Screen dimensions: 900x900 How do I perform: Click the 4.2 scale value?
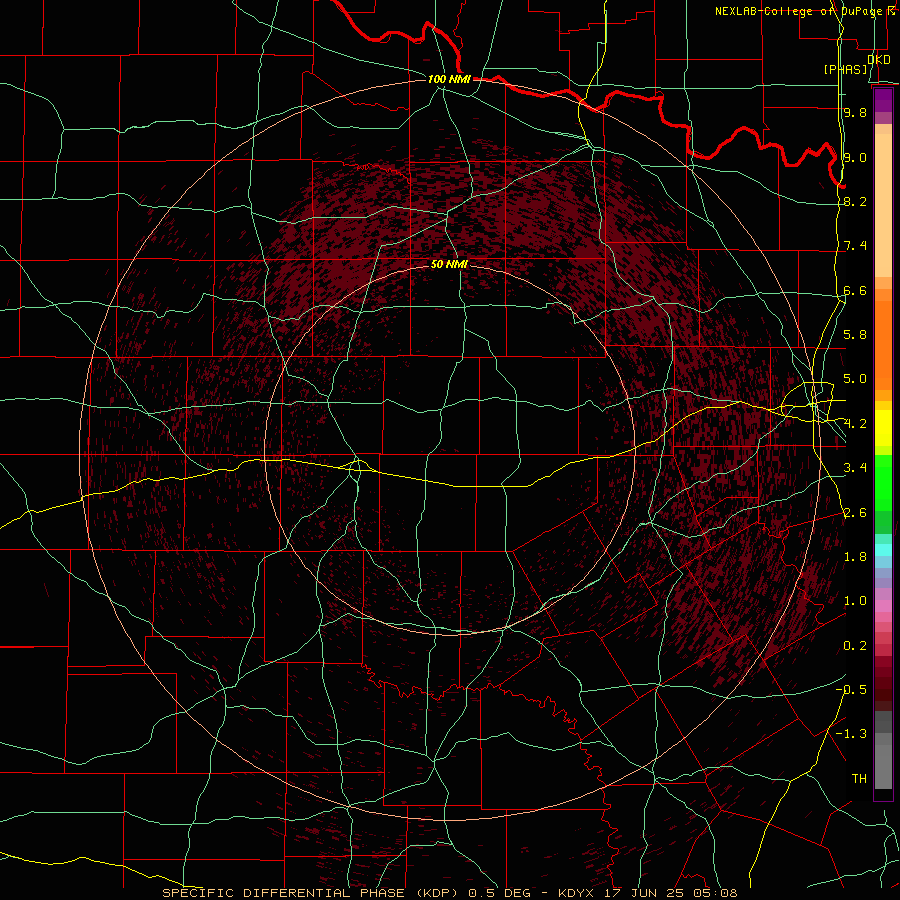pyautogui.click(x=855, y=424)
